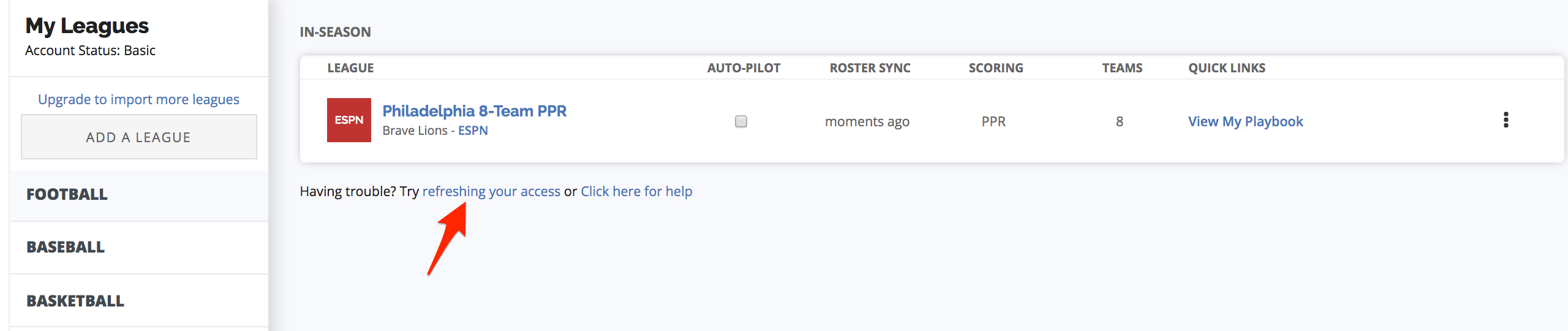The height and width of the screenshot is (331, 1568).
Task: Enable the Auto-Pilot checkbox
Action: [741, 121]
